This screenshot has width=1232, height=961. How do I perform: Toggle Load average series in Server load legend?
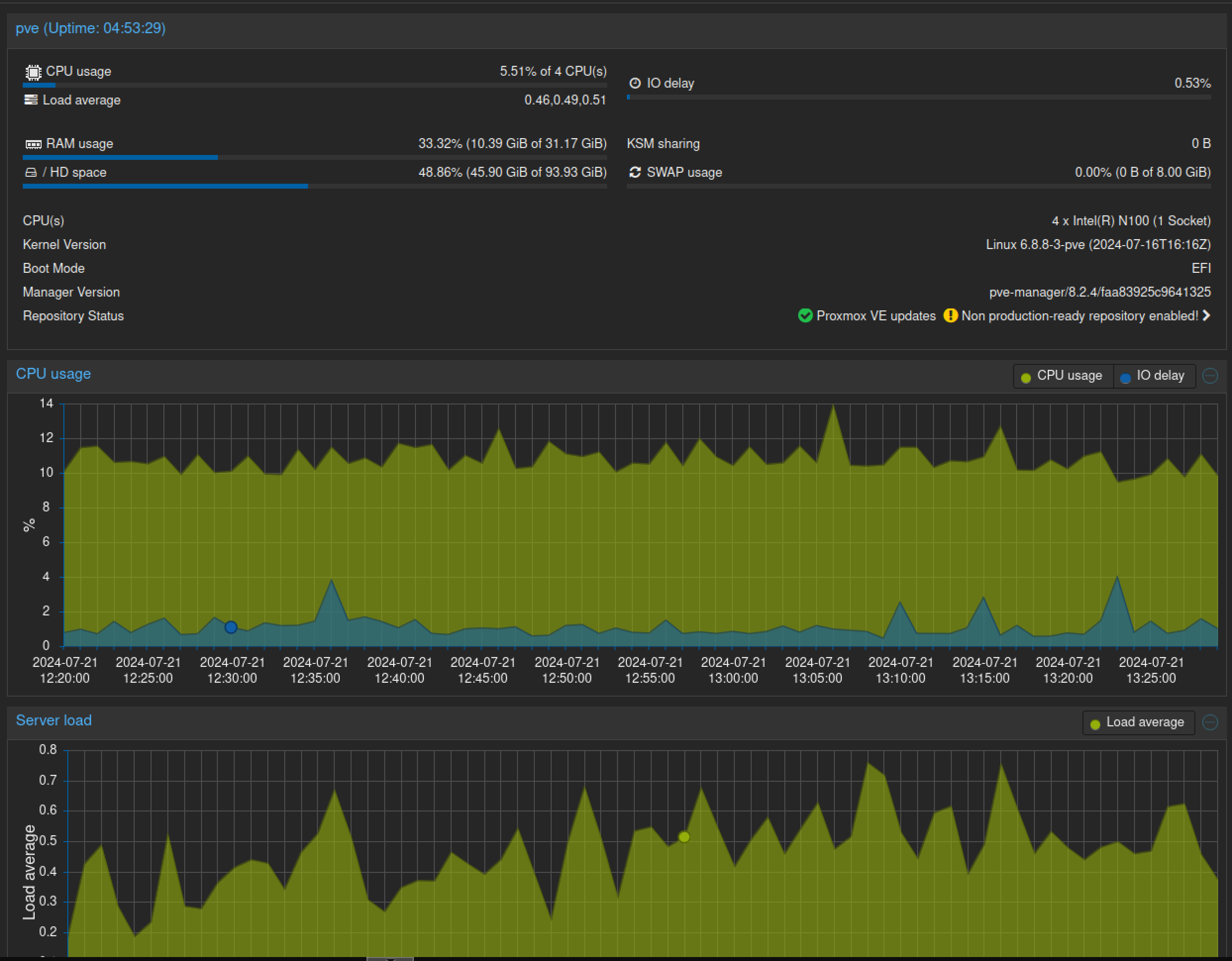click(1138, 722)
